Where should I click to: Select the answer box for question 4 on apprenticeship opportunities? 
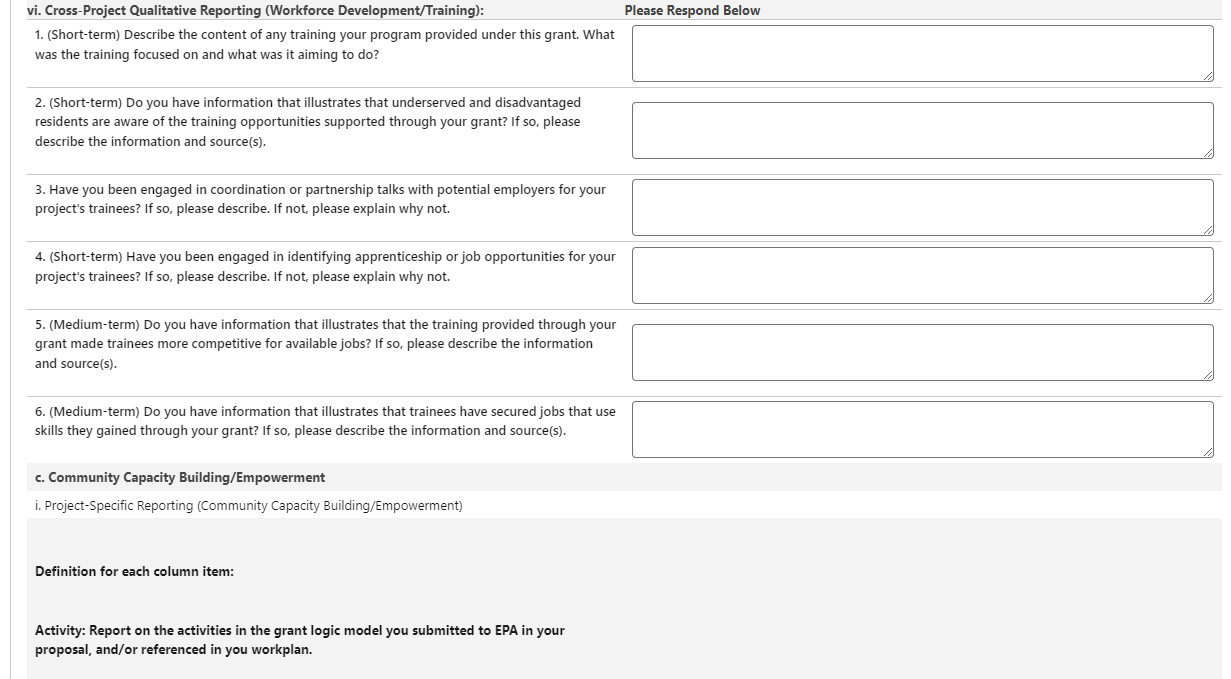click(x=922, y=275)
